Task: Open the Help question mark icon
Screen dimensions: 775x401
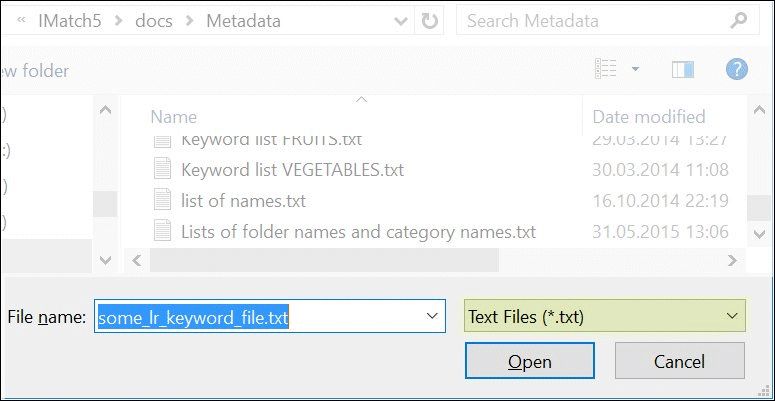Action: pyautogui.click(x=736, y=69)
